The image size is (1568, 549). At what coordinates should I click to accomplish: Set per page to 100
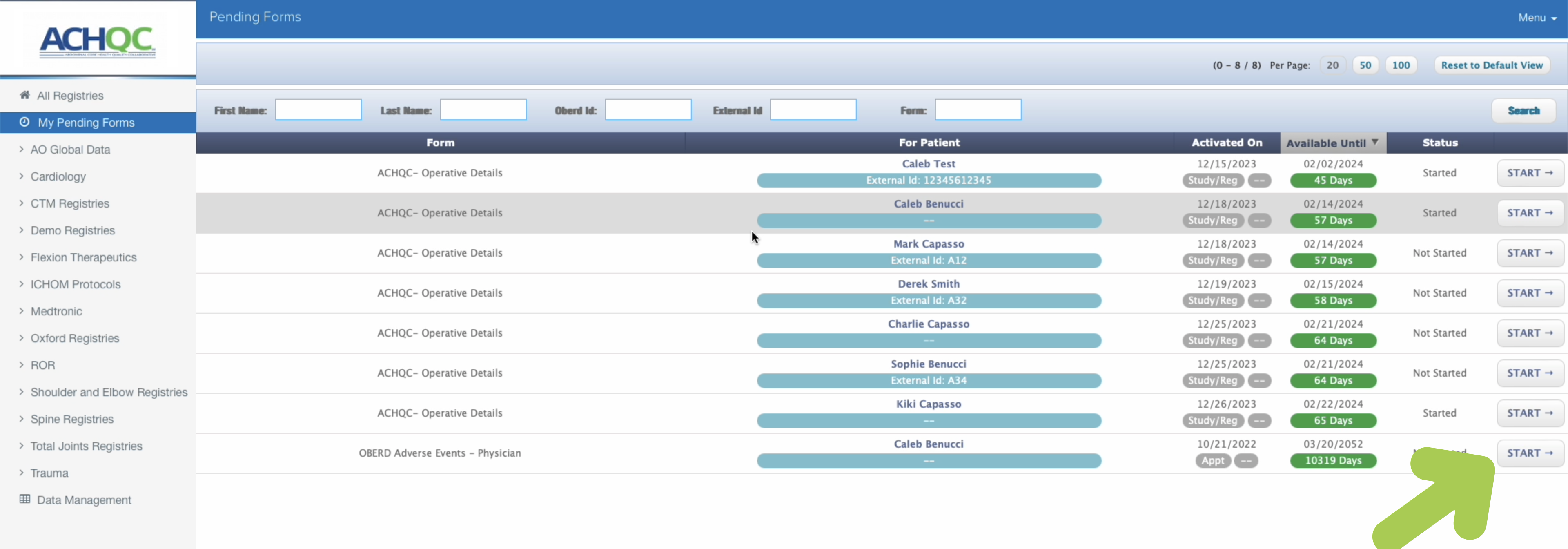point(1401,65)
